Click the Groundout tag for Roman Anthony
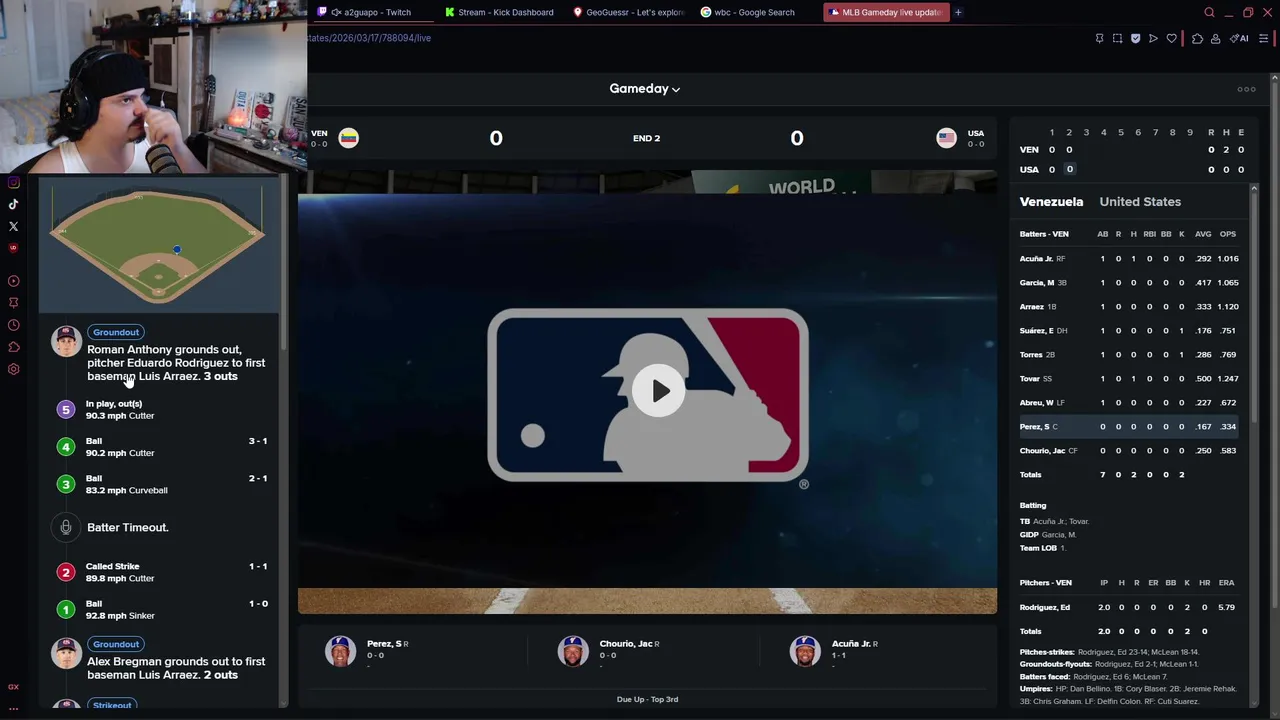Viewport: 1280px width, 720px height. (116, 332)
